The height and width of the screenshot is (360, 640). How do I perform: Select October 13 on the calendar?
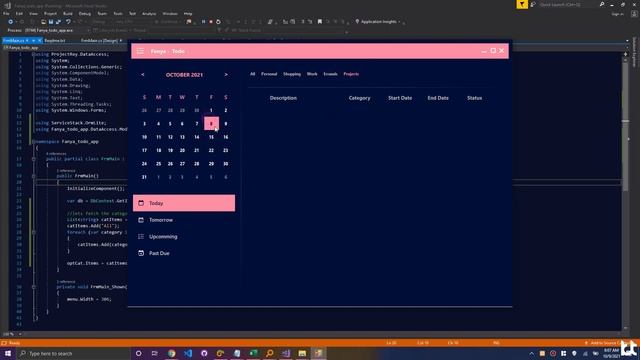tap(182, 137)
